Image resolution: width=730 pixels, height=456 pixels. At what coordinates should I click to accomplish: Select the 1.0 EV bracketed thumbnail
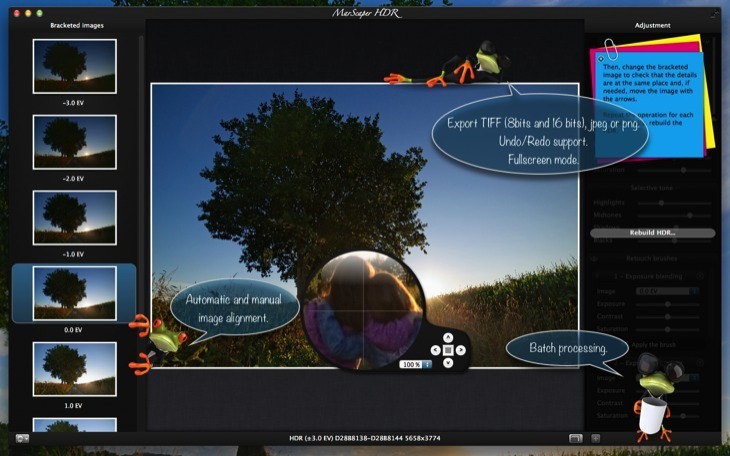[74, 369]
